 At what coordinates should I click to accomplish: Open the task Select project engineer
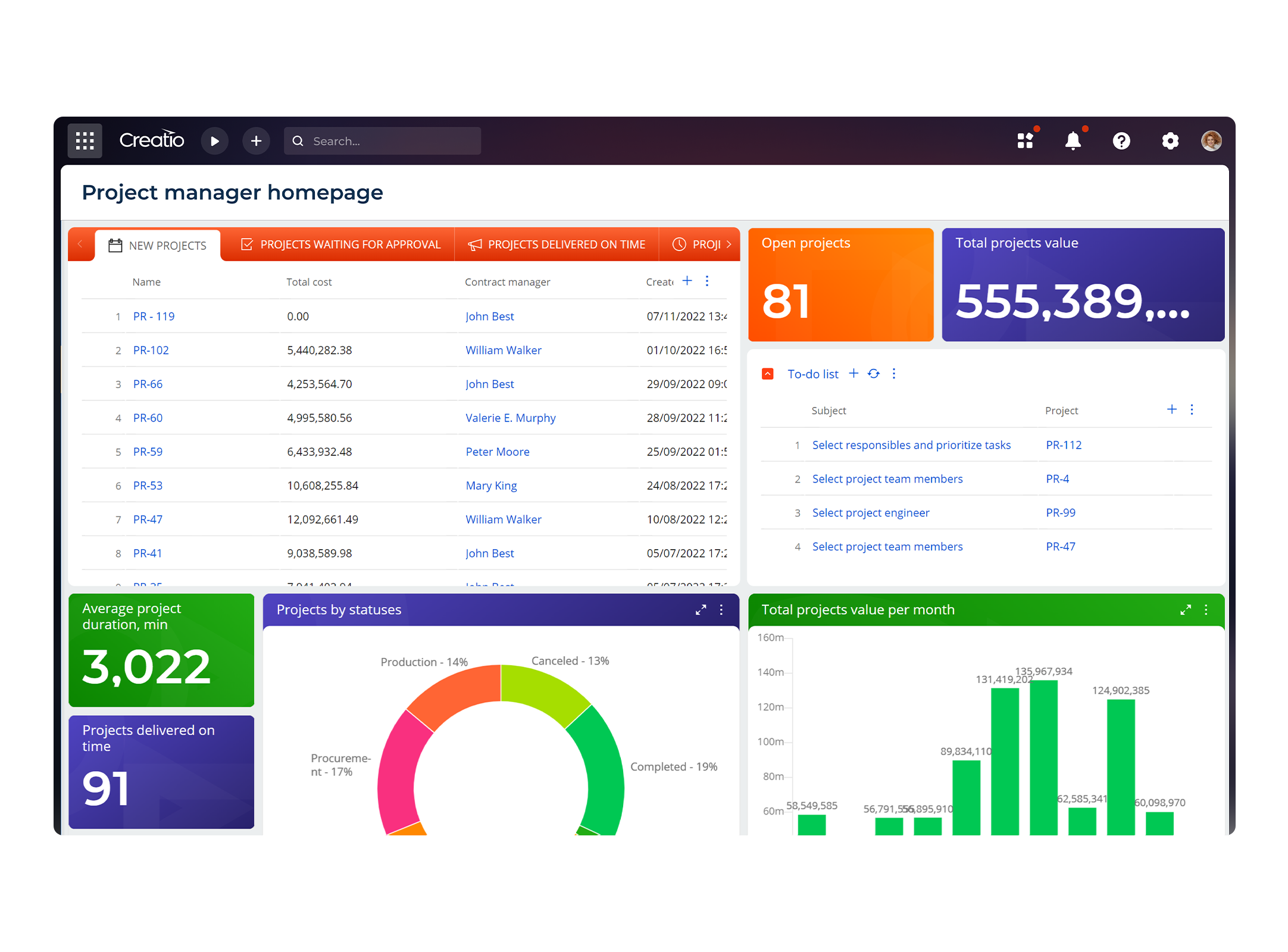tap(870, 512)
